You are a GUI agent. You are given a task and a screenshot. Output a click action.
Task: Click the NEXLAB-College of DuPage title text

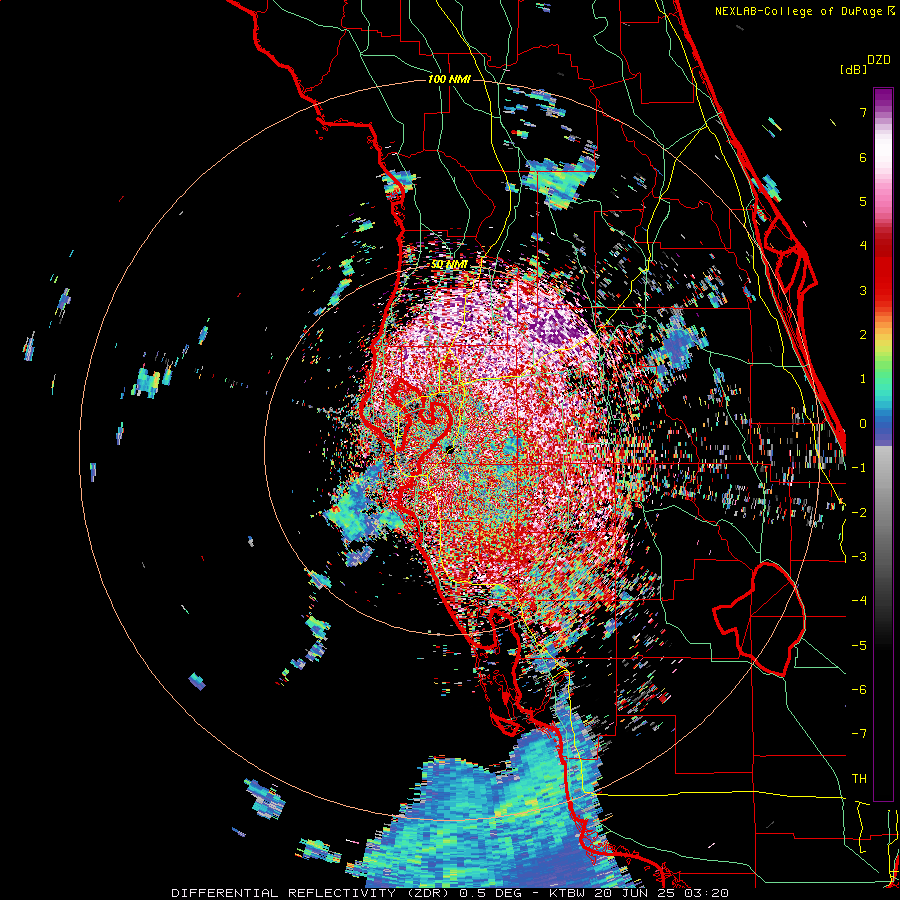(x=798, y=11)
